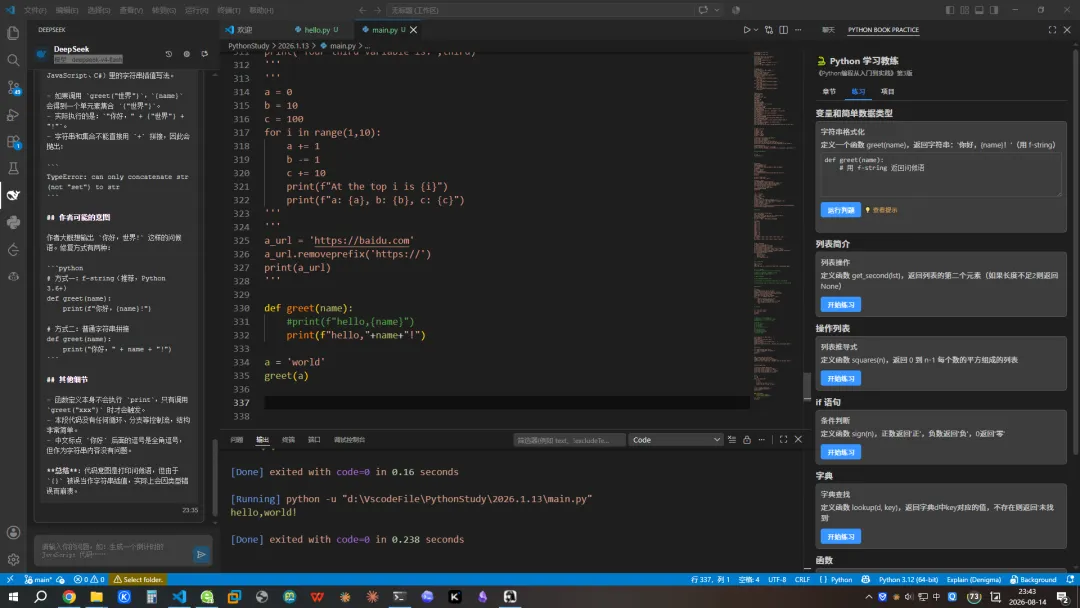Image resolution: width=1080 pixels, height=608 pixels.
Task: Go back in navigation history
Action: coord(362,10)
